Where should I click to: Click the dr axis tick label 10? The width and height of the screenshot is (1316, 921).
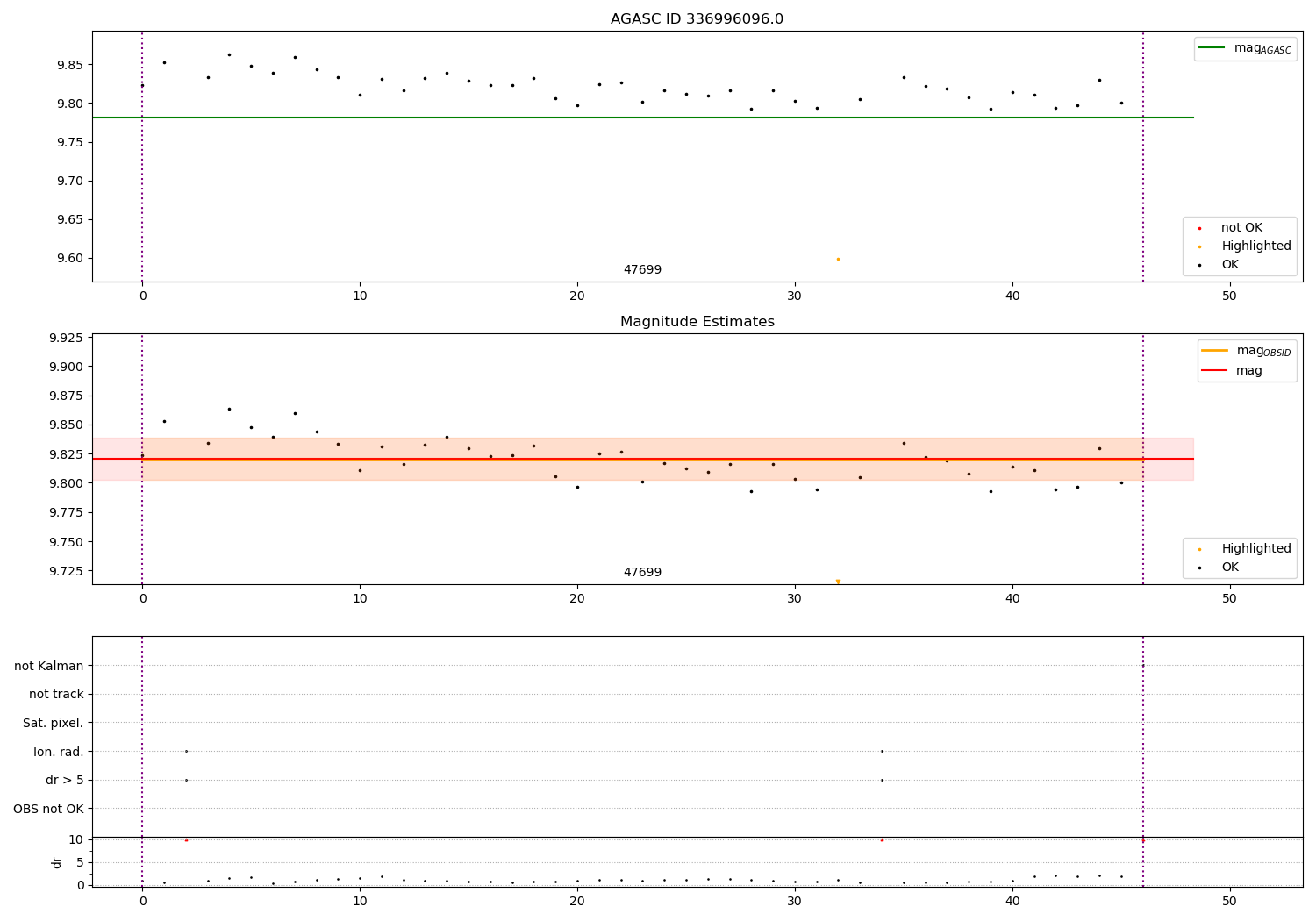tap(76, 839)
